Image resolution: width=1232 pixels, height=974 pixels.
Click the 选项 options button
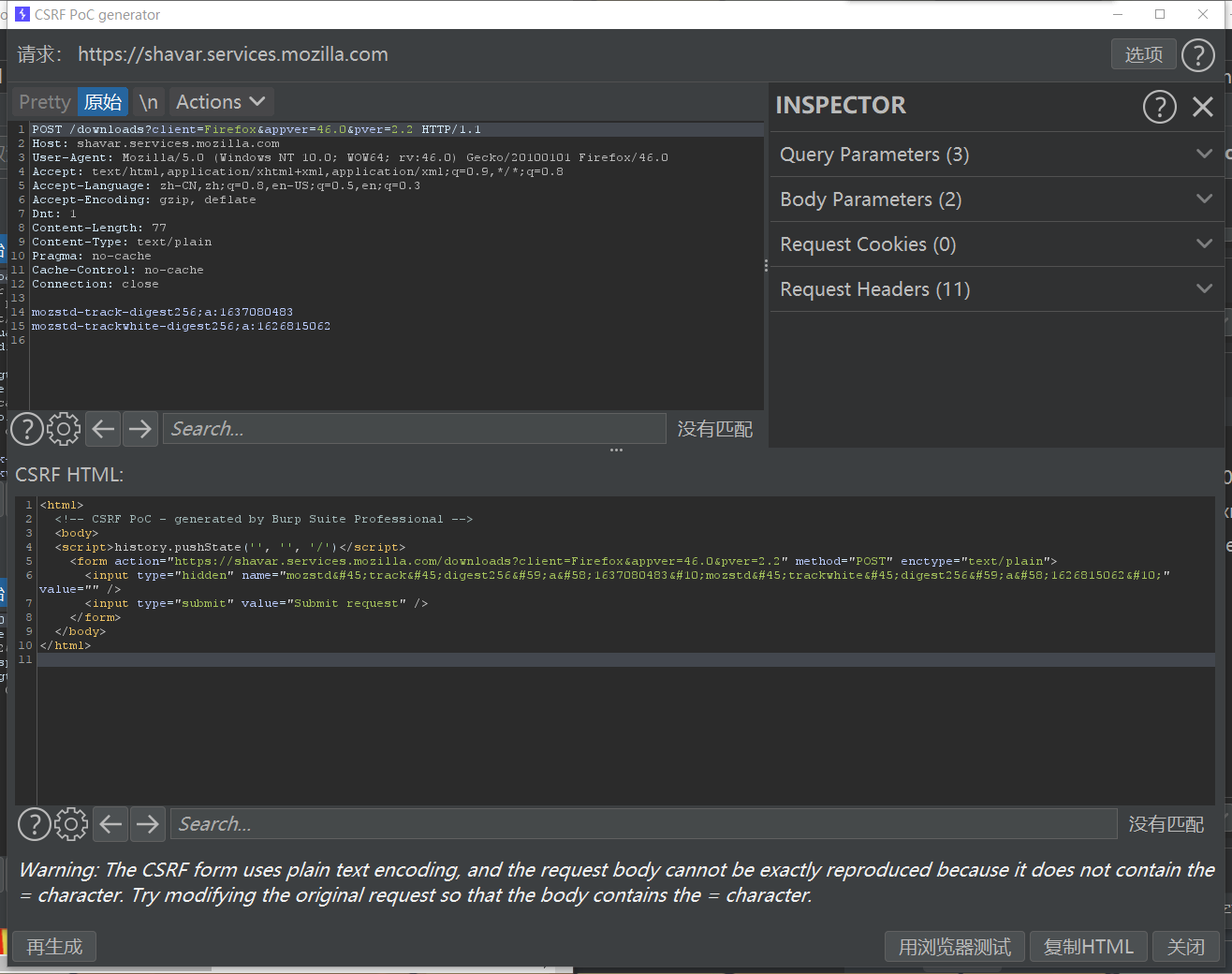coord(1143,54)
